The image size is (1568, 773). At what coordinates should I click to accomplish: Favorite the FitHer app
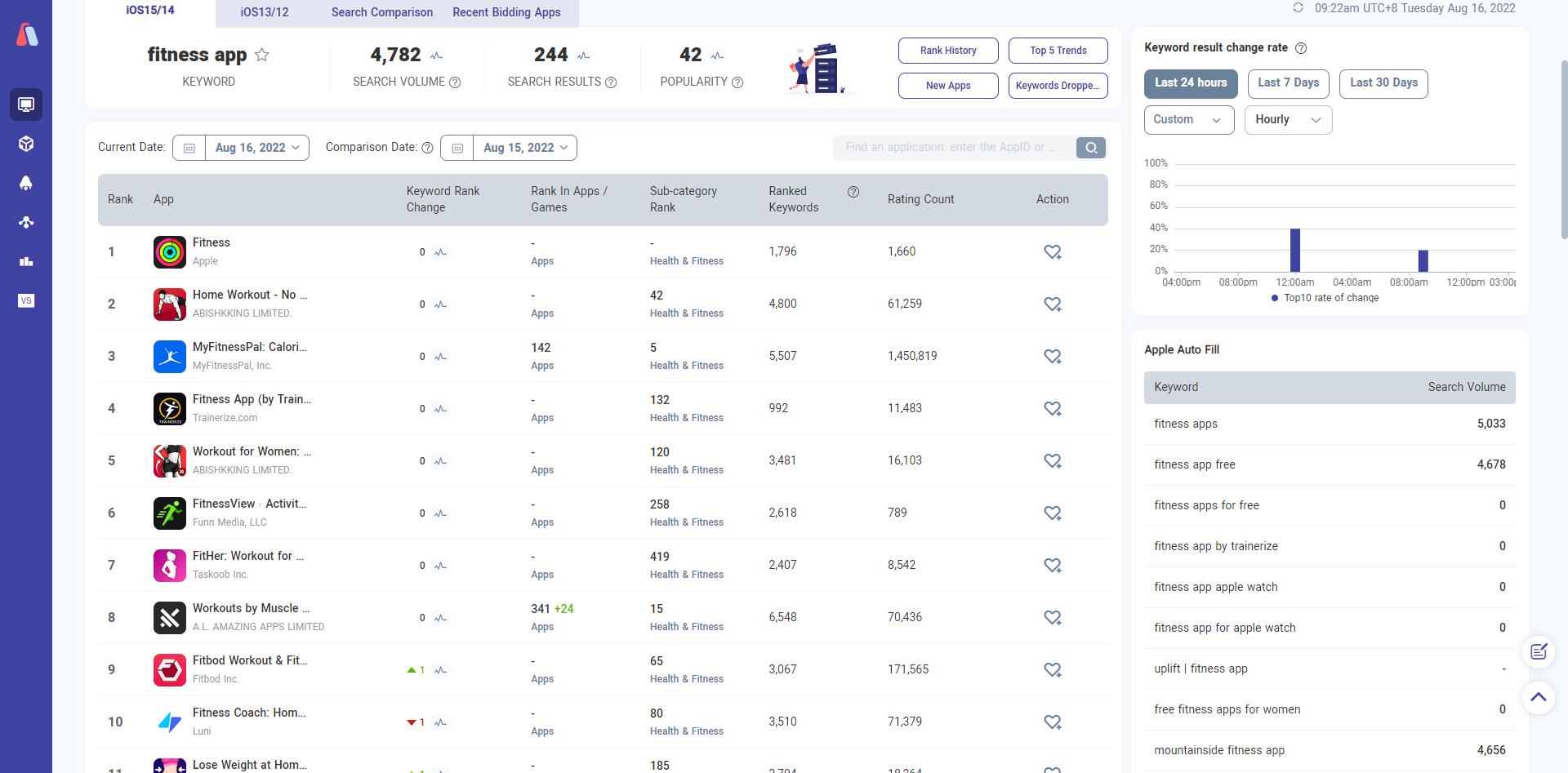pyautogui.click(x=1053, y=566)
